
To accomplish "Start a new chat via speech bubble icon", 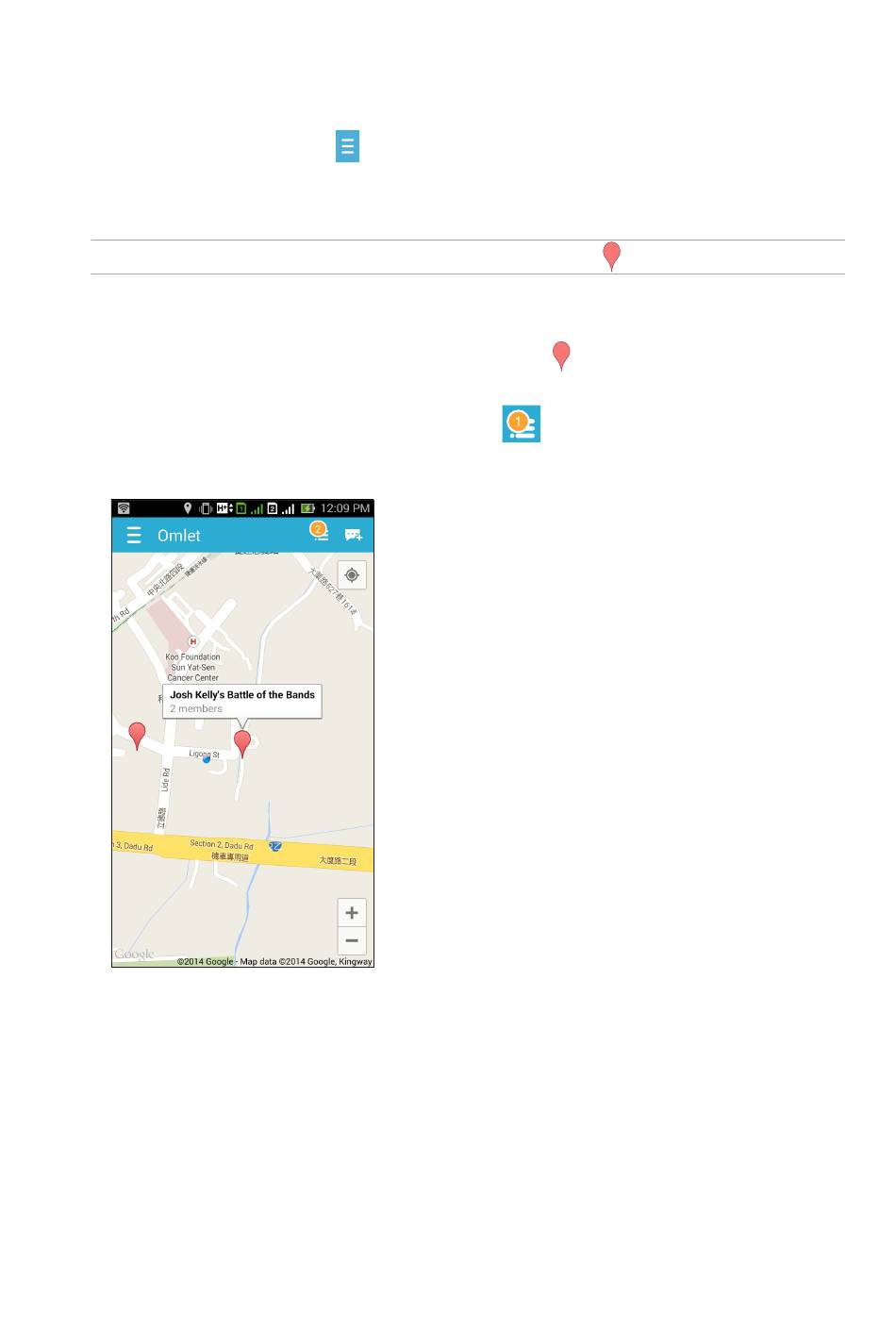I will 354,535.
